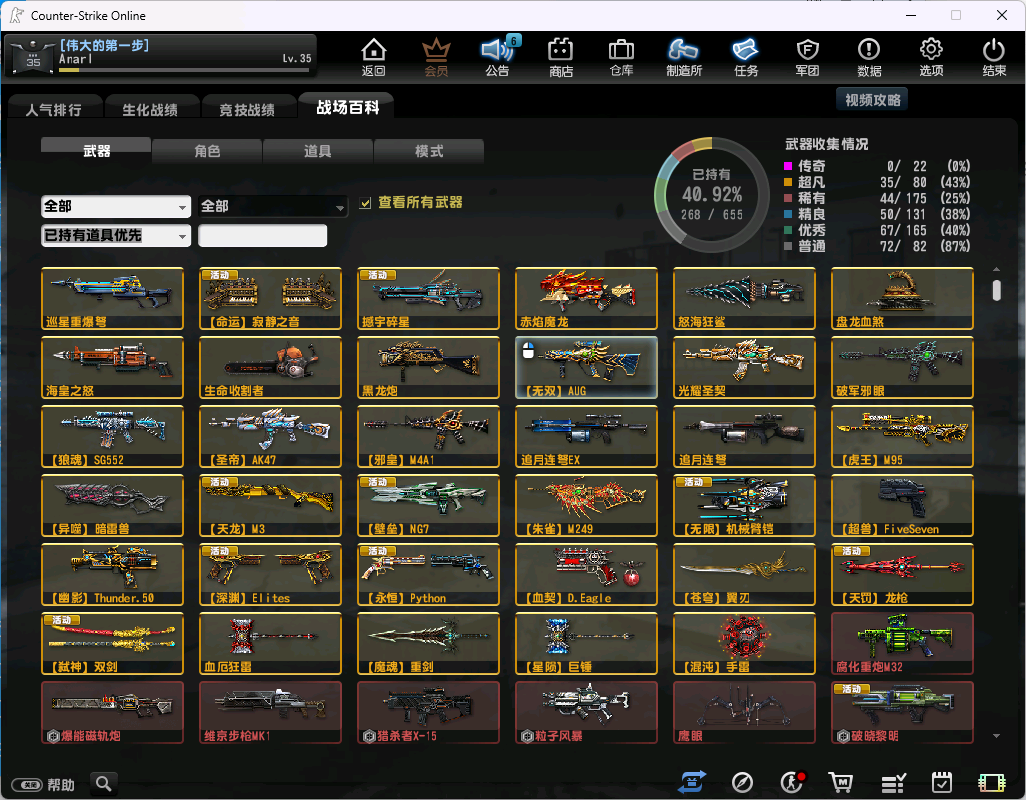Click the checklist icon in bottom bar

pos(893,782)
